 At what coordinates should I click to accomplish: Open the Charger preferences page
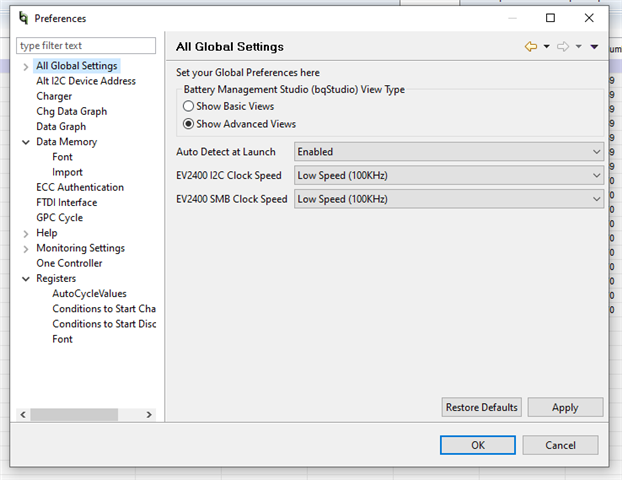[x=54, y=96]
